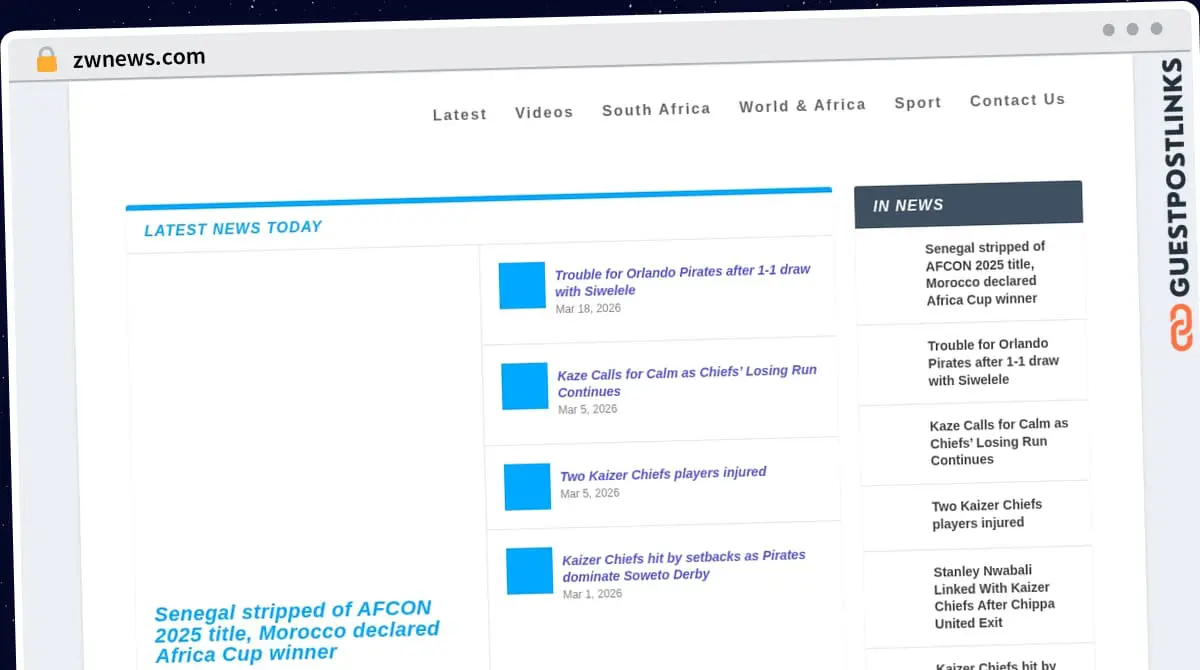
Task: Open sidebar item Stanley Nwabali Linked With Kaizer Chiefs
Action: [x=994, y=597]
